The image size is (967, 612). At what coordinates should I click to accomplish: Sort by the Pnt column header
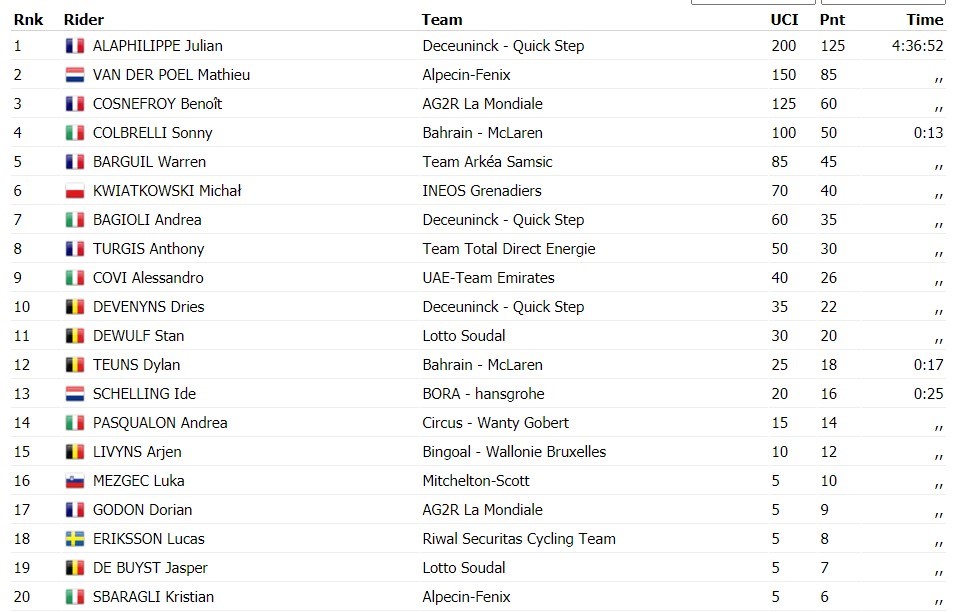(x=832, y=20)
